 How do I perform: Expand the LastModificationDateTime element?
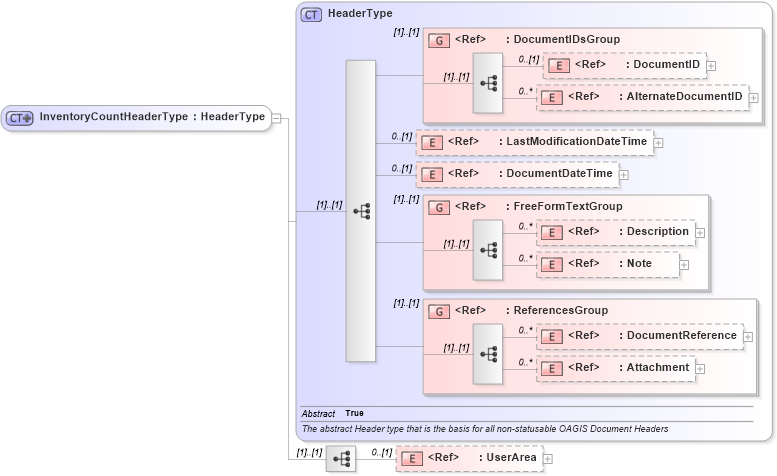coord(658,143)
